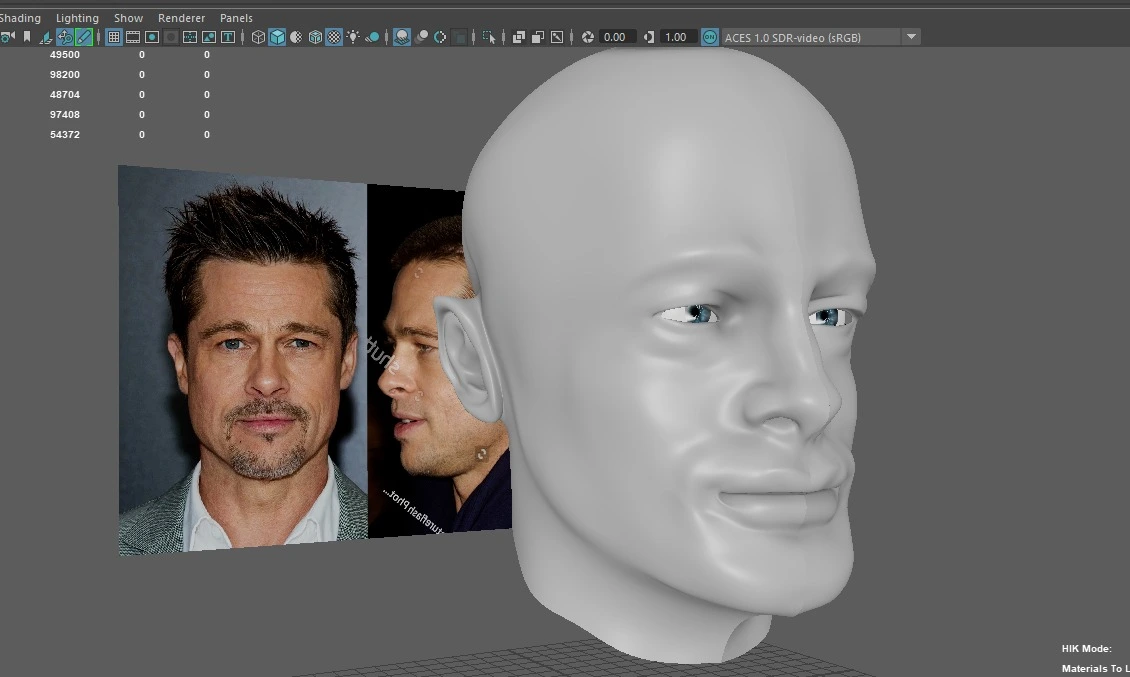Turn on use all lights bulb icon
The image size is (1130, 677).
click(x=353, y=37)
